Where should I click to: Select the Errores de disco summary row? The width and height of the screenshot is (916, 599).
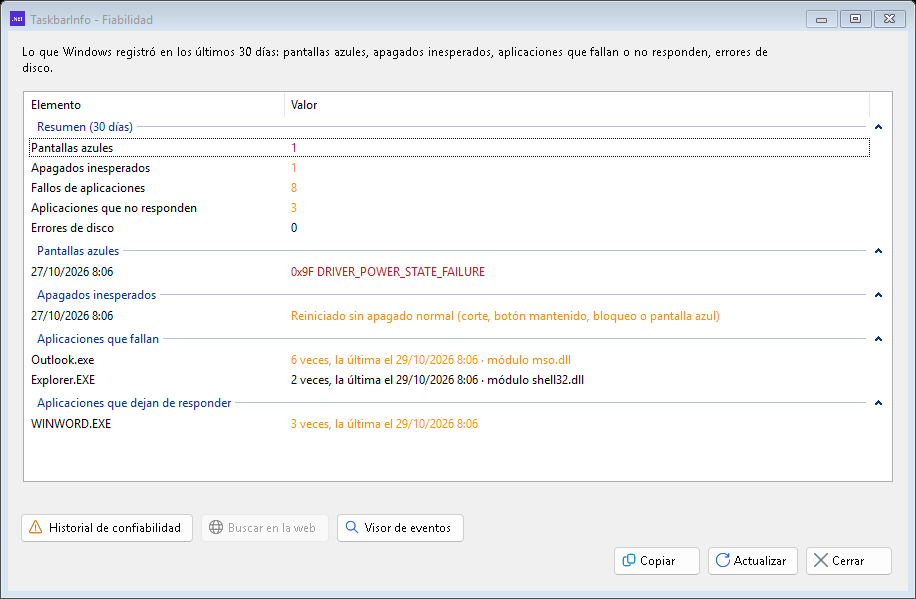(x=449, y=228)
